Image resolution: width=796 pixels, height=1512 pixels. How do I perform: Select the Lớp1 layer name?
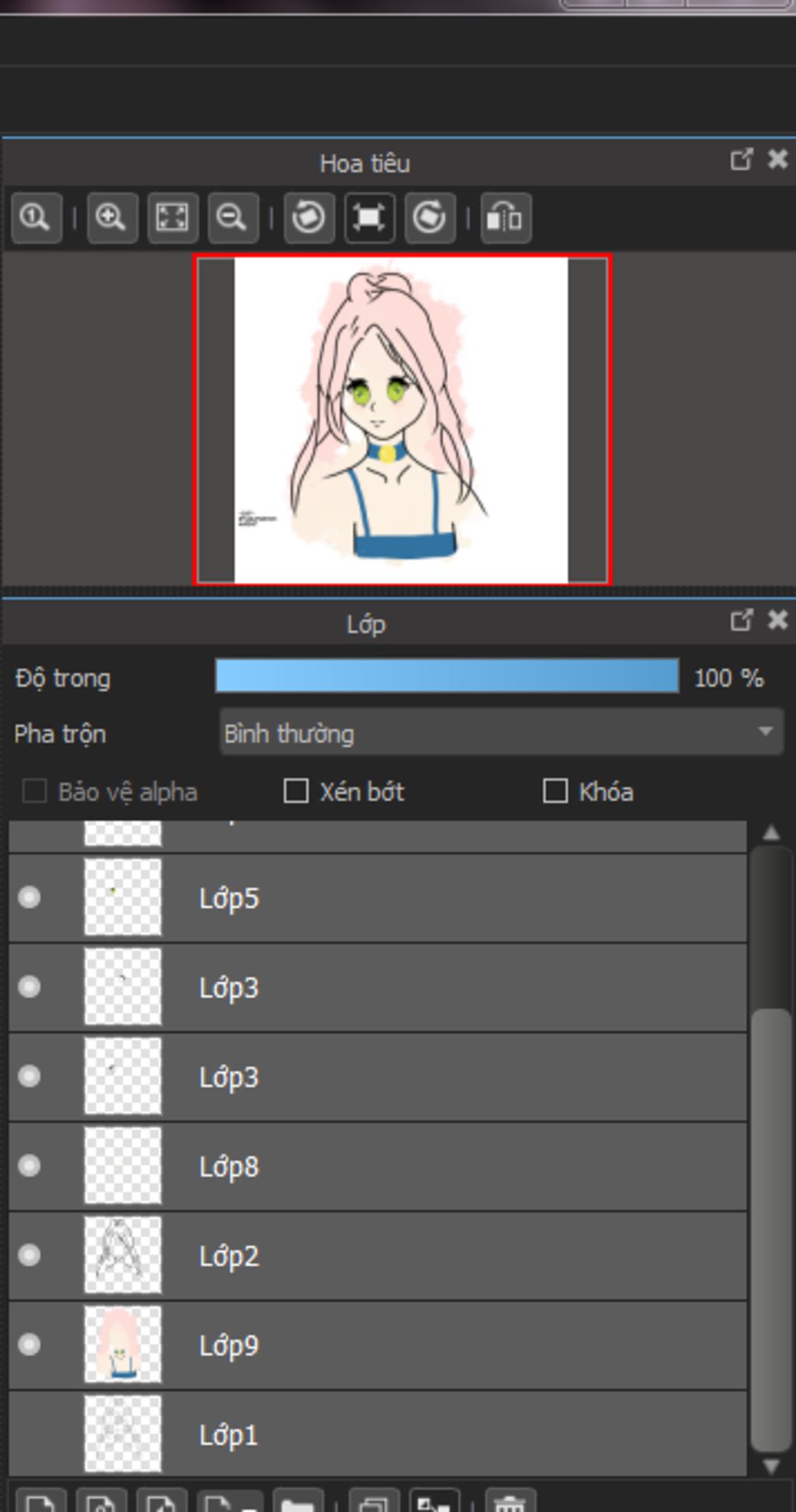point(228,1436)
